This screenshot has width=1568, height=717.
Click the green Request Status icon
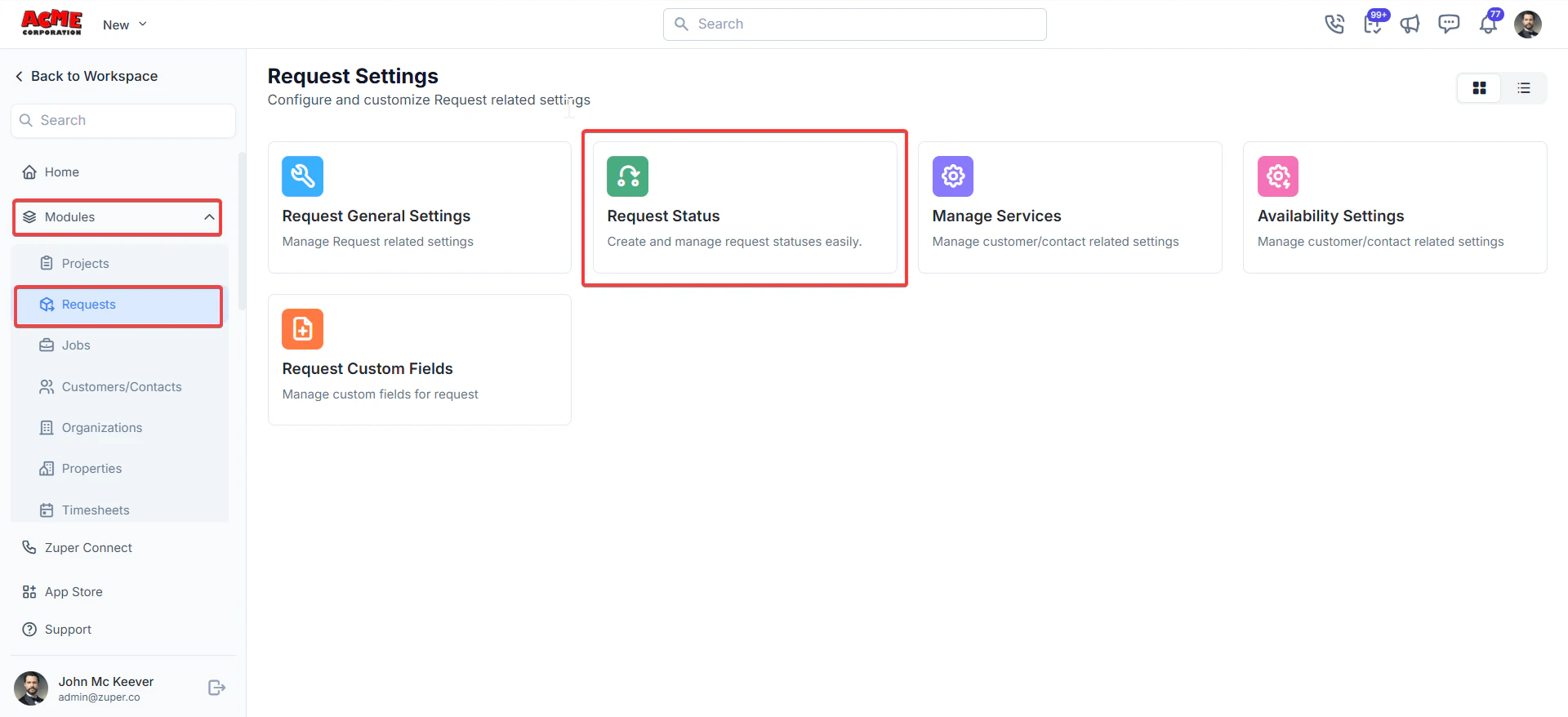pos(628,176)
